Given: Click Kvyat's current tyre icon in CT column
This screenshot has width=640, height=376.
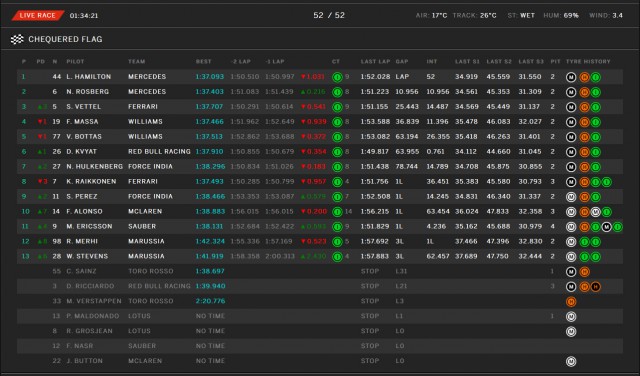Looking at the screenshot, I should click(337, 152).
